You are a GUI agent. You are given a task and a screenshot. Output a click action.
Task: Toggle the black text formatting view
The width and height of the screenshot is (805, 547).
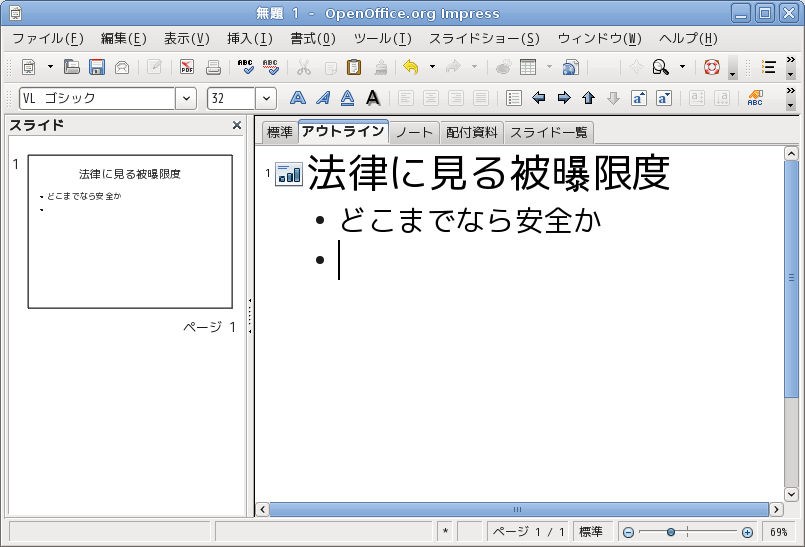pyautogui.click(x=372, y=98)
